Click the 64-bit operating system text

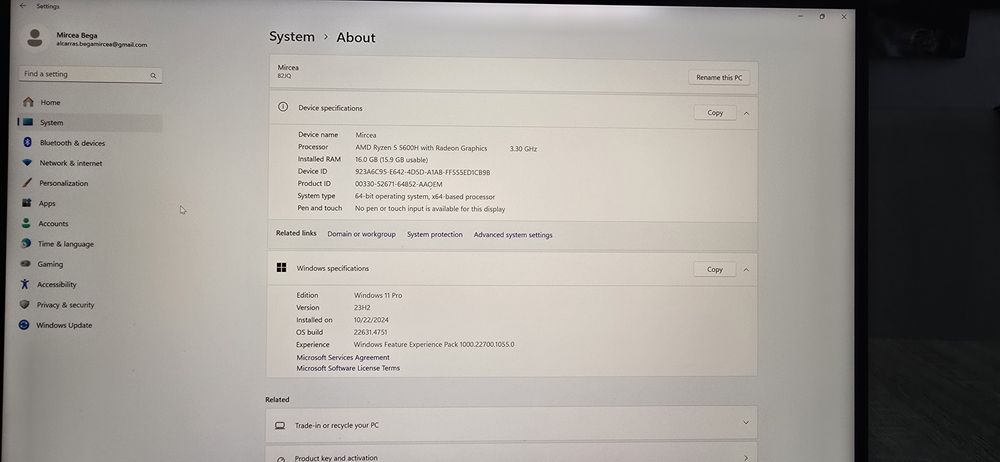(x=424, y=197)
